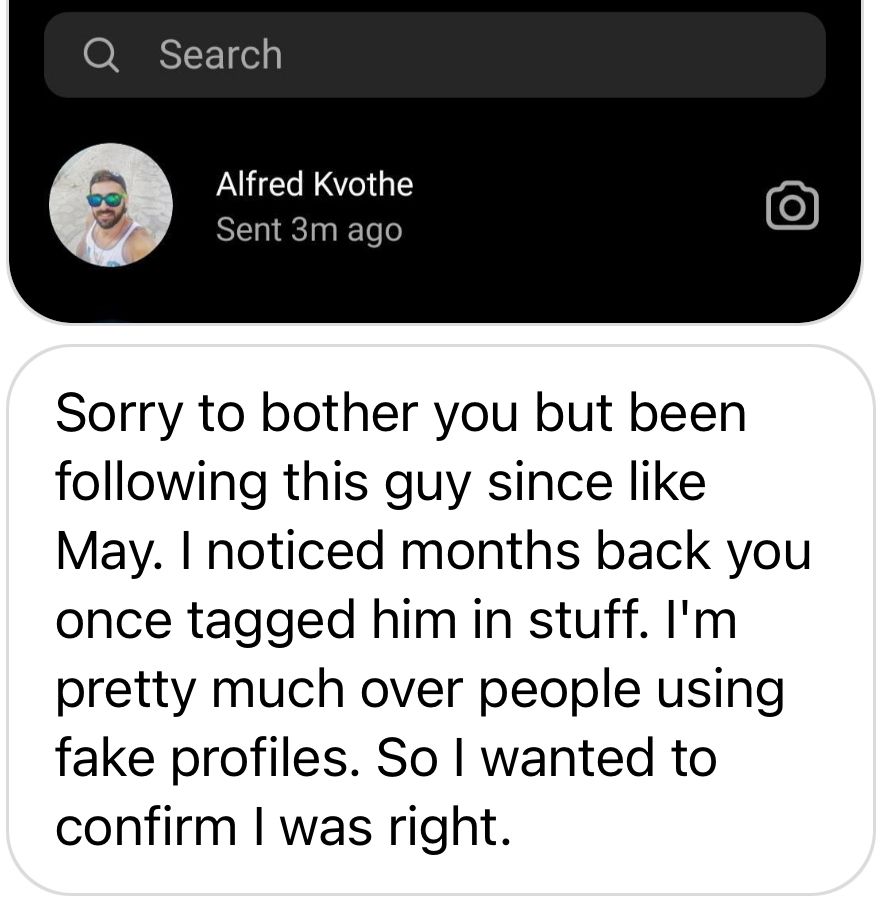Click the line 'following this guy since like'
Screen dimensions: 893x922
[x=380, y=483]
